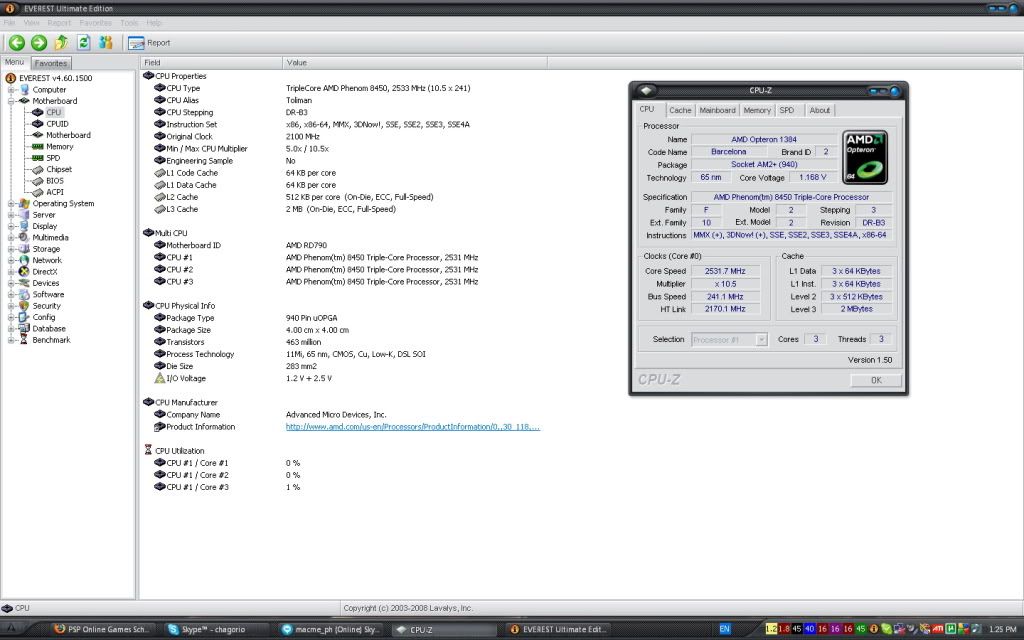Click the AMD Opteron logo in CPU-Z
This screenshot has height=640, width=1024.
(866, 157)
